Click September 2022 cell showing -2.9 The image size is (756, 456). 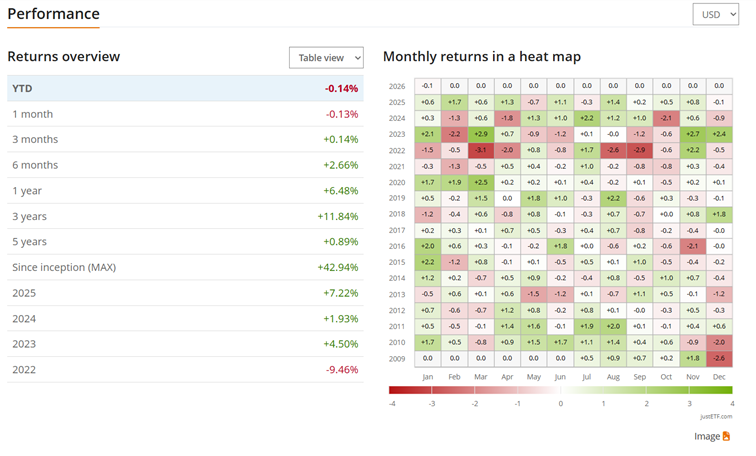[x=639, y=150]
